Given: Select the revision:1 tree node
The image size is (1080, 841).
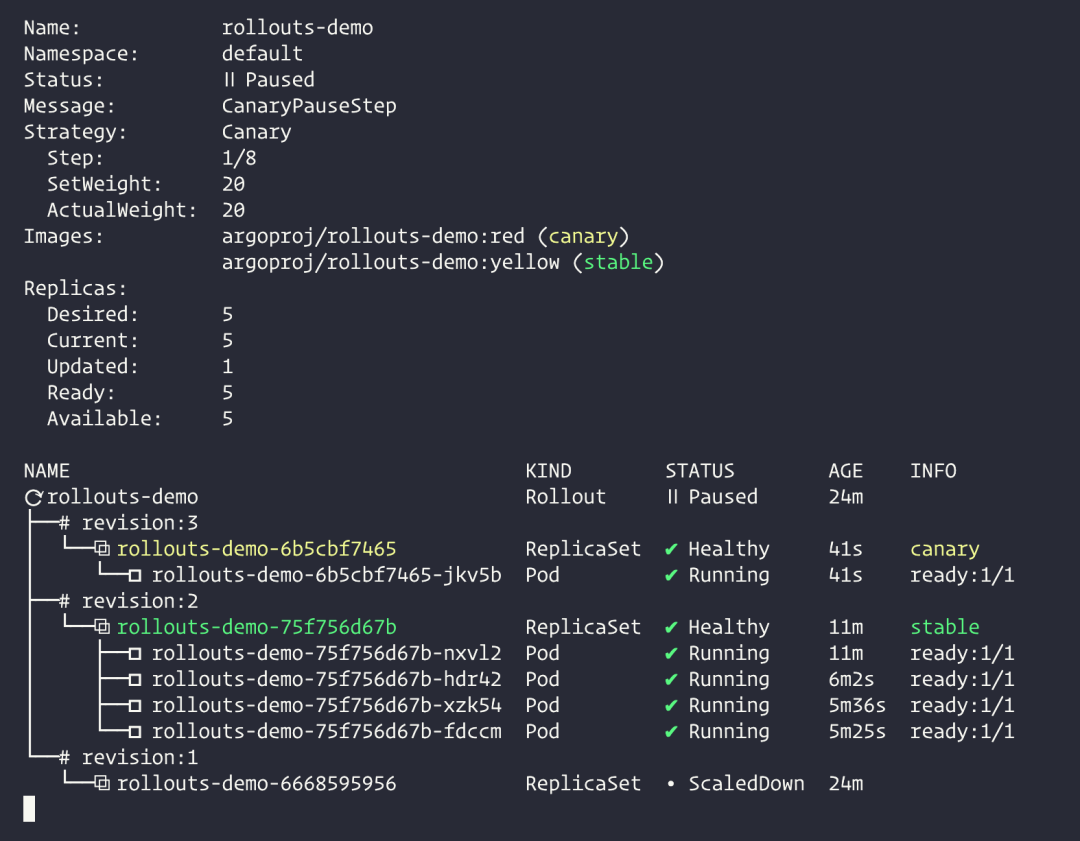Looking at the screenshot, I should tap(128, 757).
